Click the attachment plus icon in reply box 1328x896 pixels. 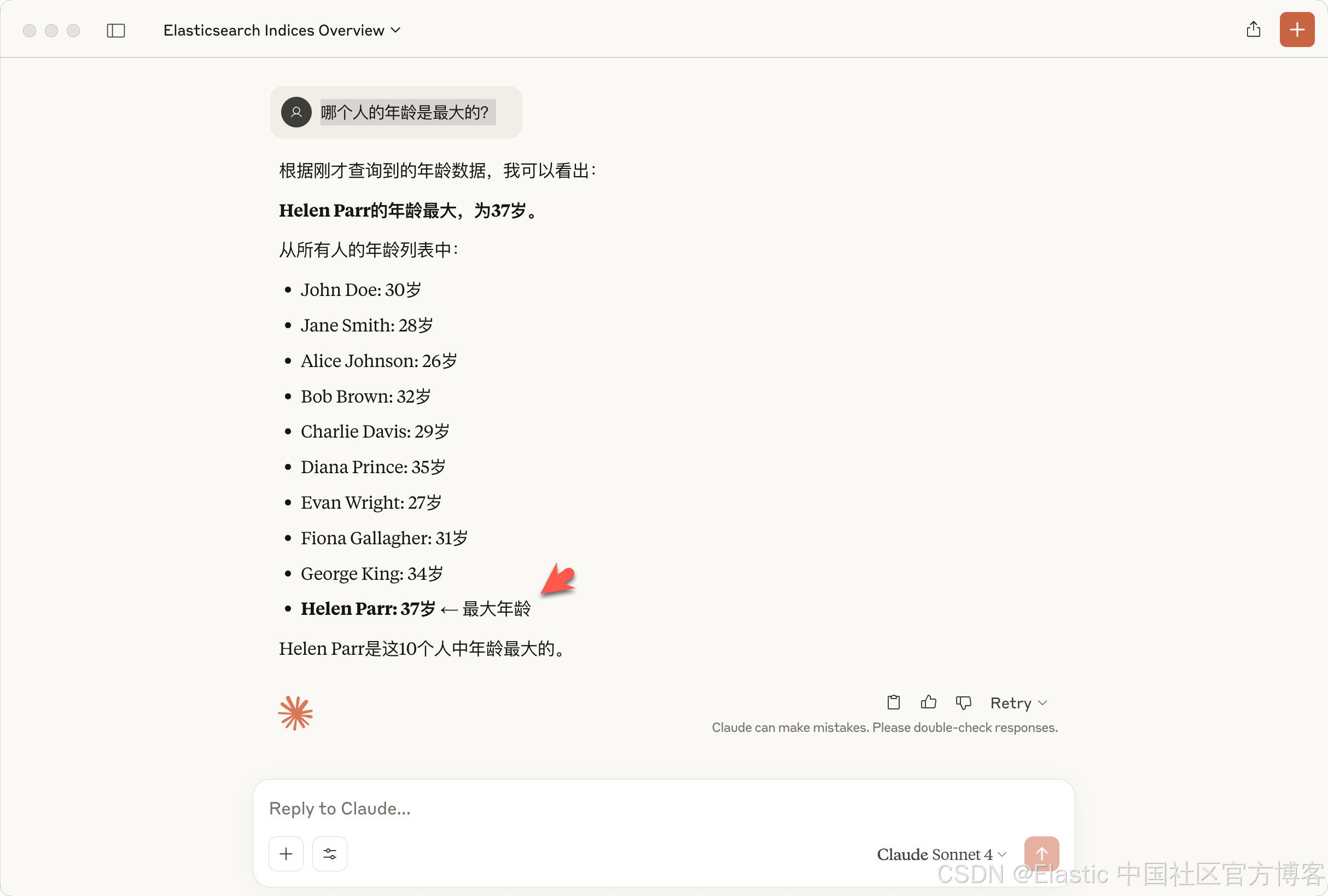pos(286,854)
